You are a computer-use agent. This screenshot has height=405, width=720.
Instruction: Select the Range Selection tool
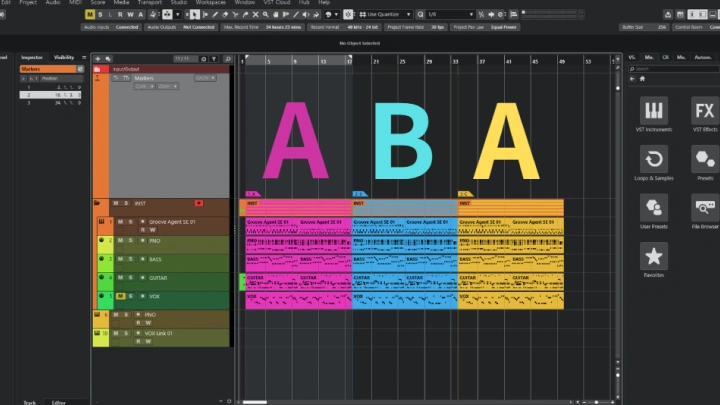[x=205, y=15]
